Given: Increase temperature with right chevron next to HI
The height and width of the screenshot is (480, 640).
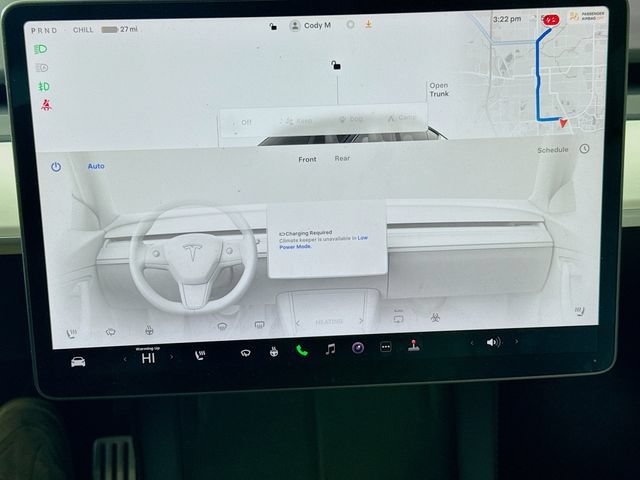Looking at the screenshot, I should point(171,357).
